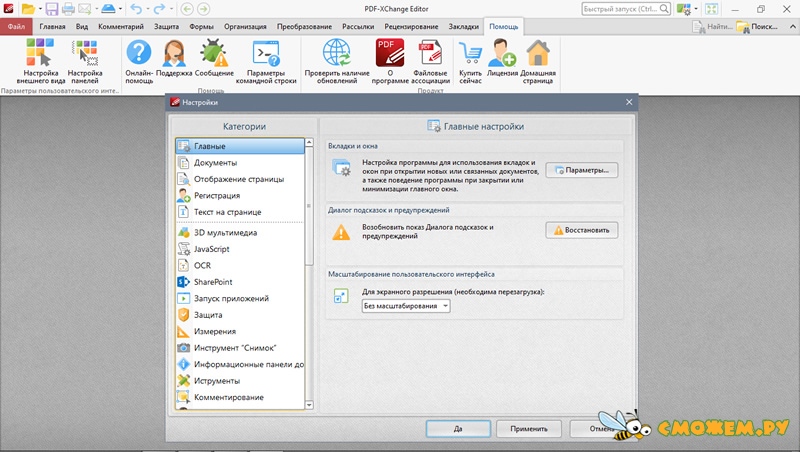Select the 3D мультимедиа category

[x=240, y=233]
